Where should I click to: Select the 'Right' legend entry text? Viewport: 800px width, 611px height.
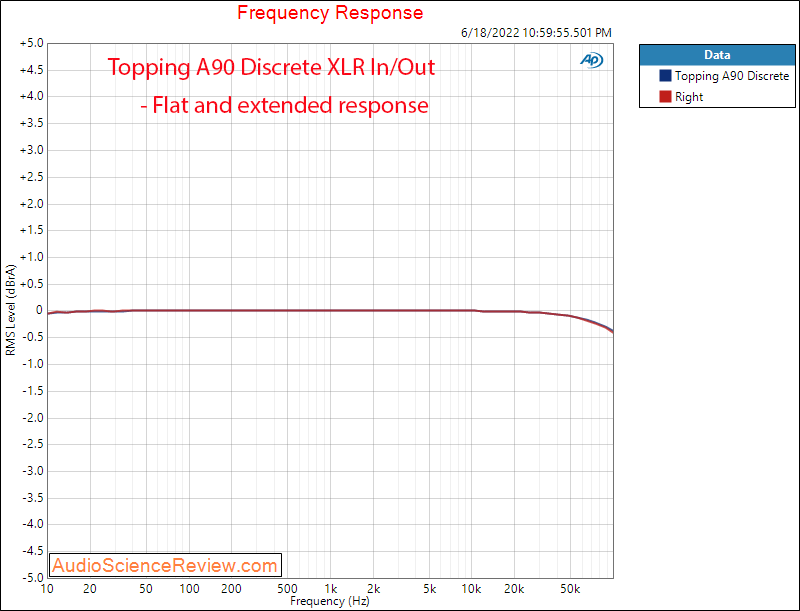point(689,97)
